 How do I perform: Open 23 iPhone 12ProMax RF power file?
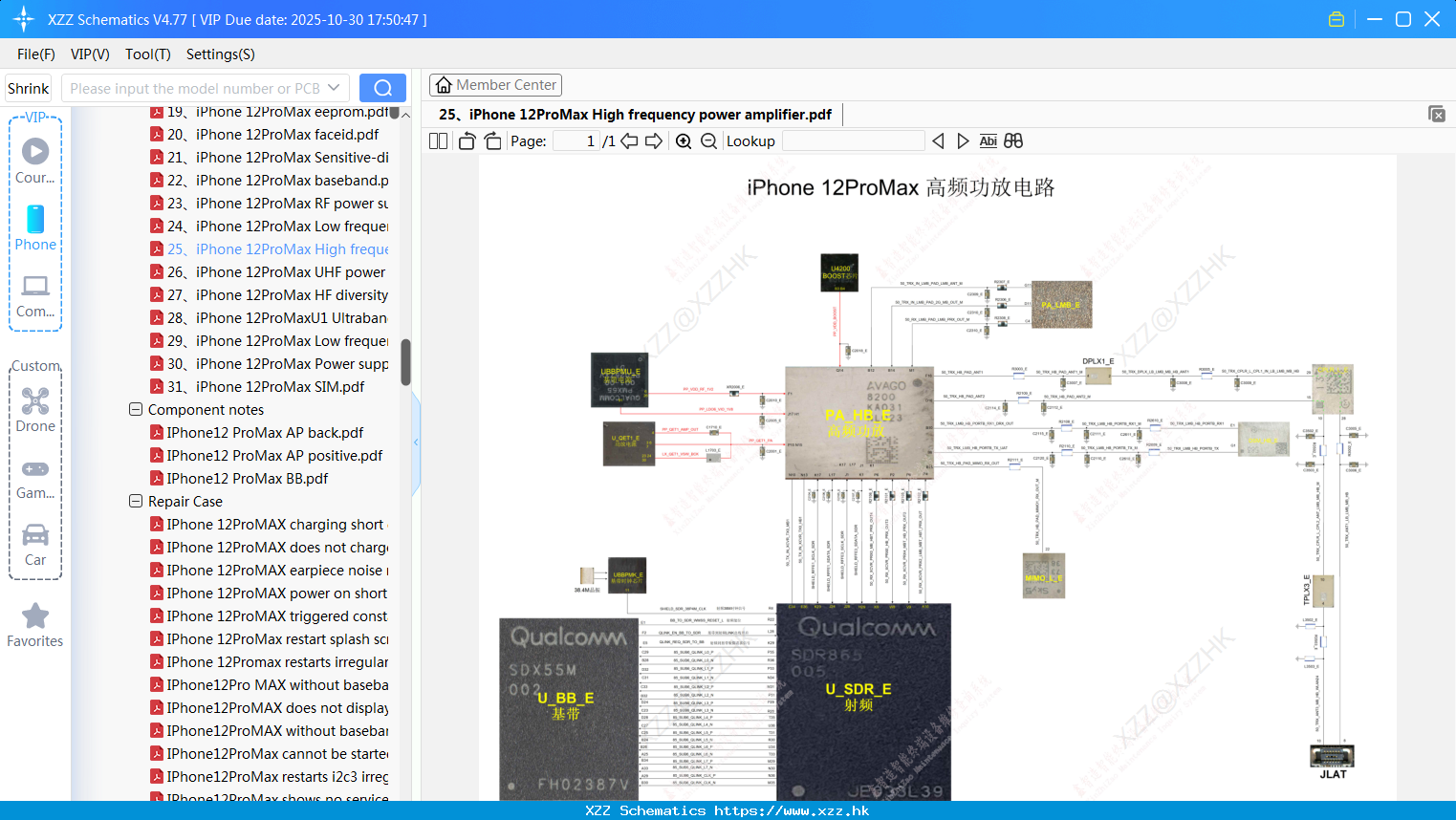(x=269, y=204)
